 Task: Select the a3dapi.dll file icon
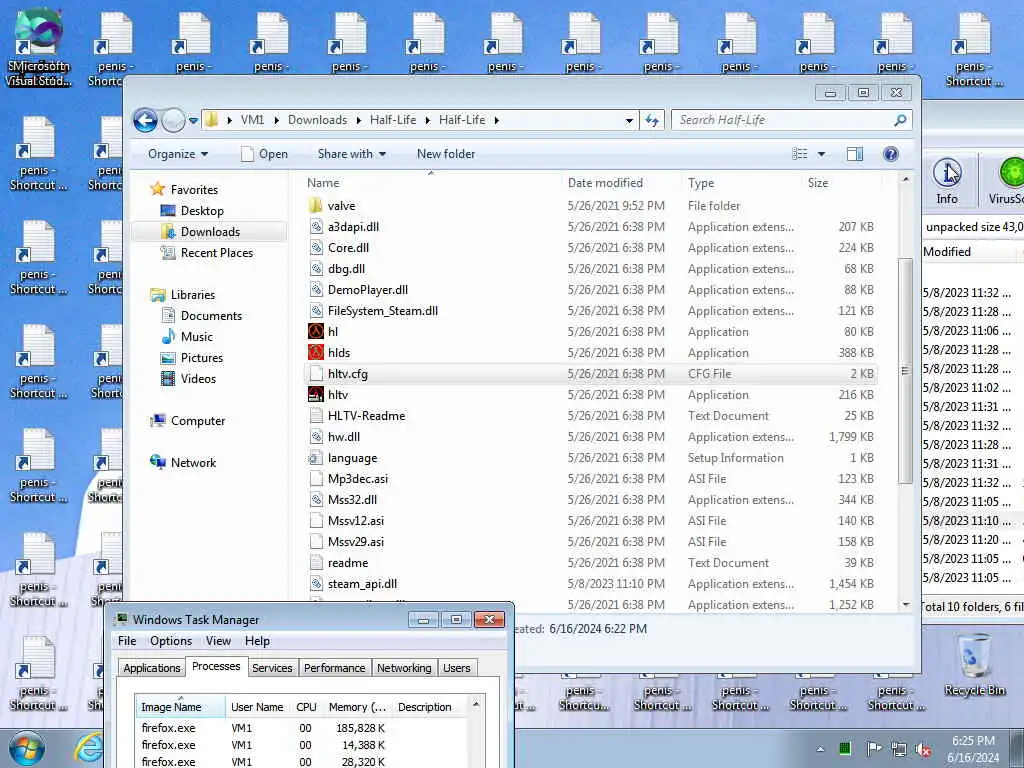pos(316,227)
